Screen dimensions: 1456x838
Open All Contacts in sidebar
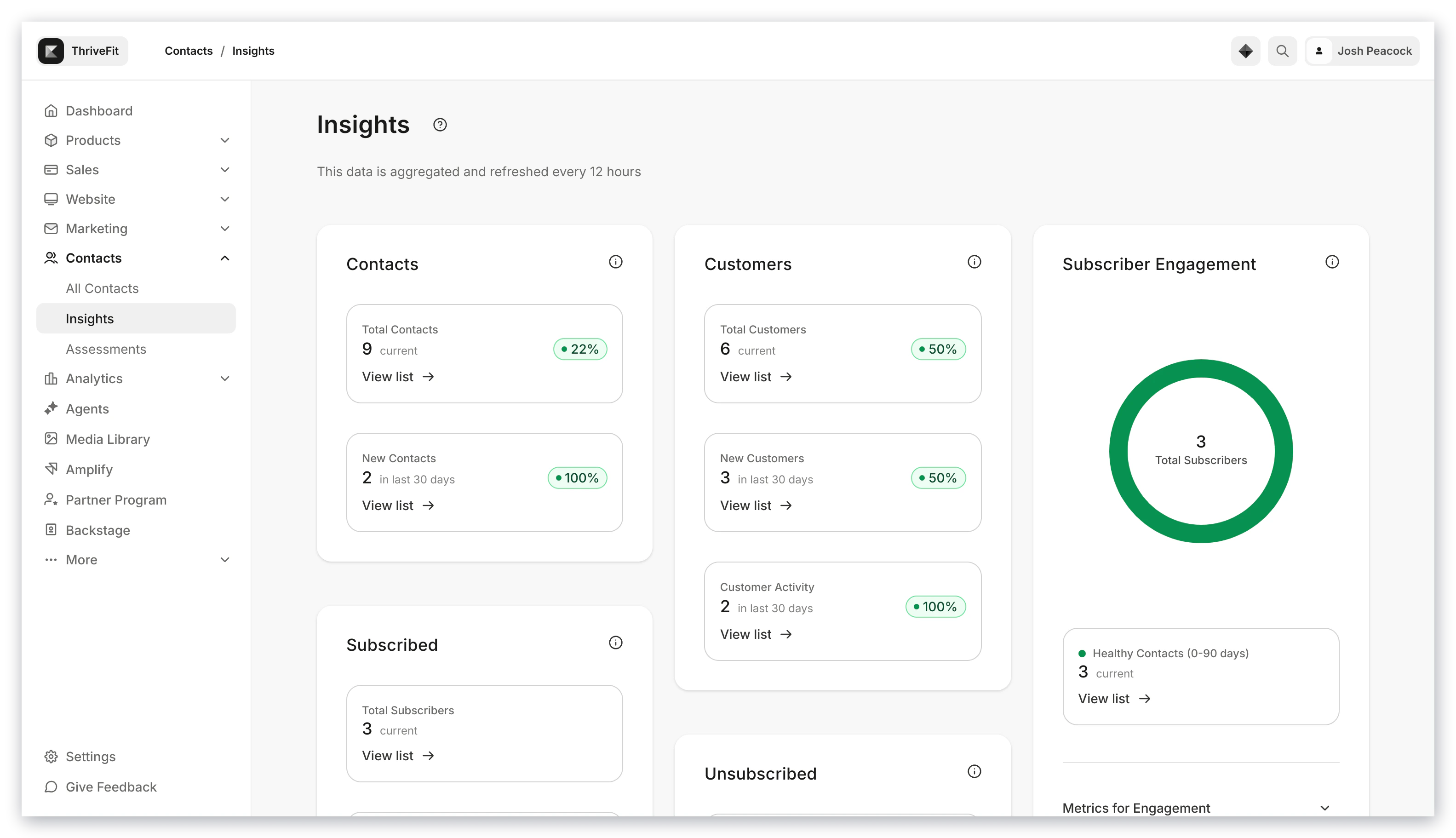pyautogui.click(x=102, y=288)
